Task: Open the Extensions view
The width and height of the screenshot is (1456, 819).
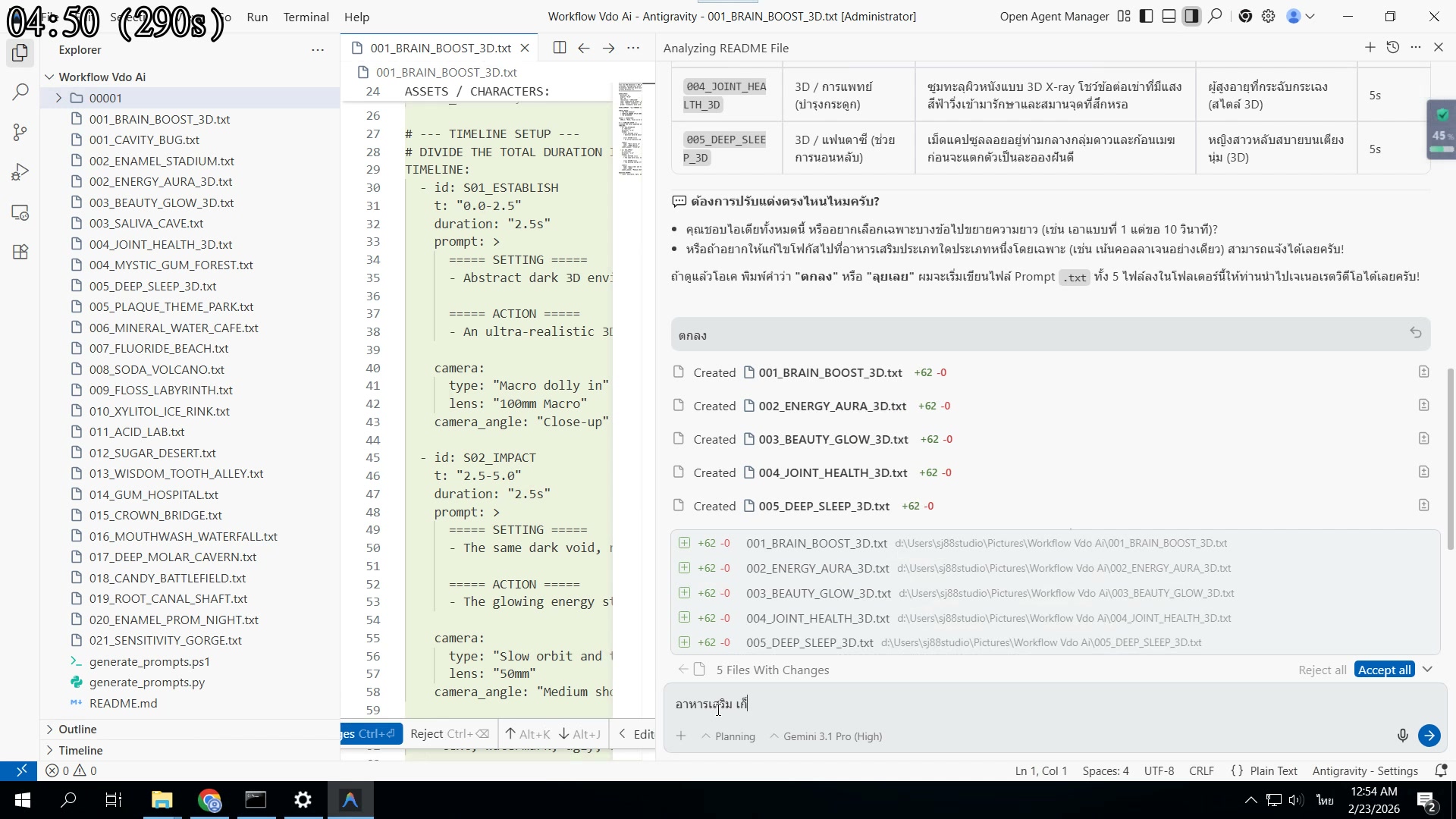Action: [x=20, y=252]
